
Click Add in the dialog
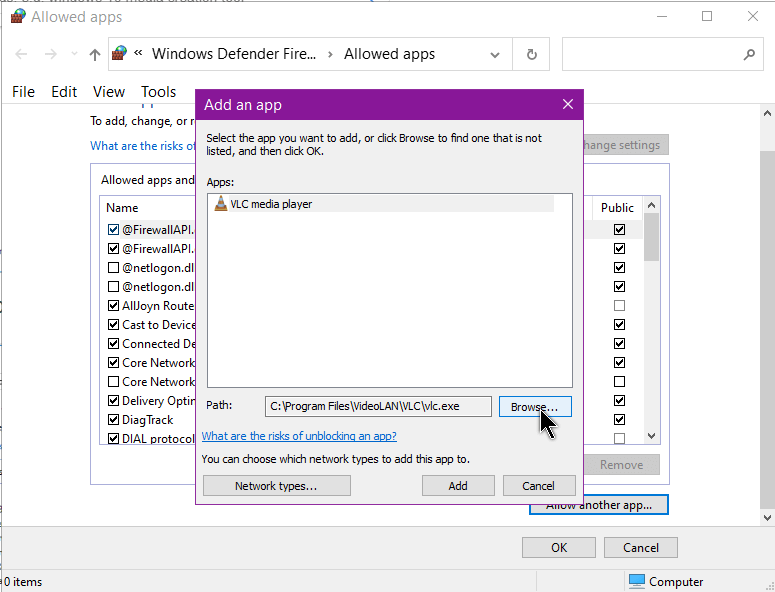458,486
